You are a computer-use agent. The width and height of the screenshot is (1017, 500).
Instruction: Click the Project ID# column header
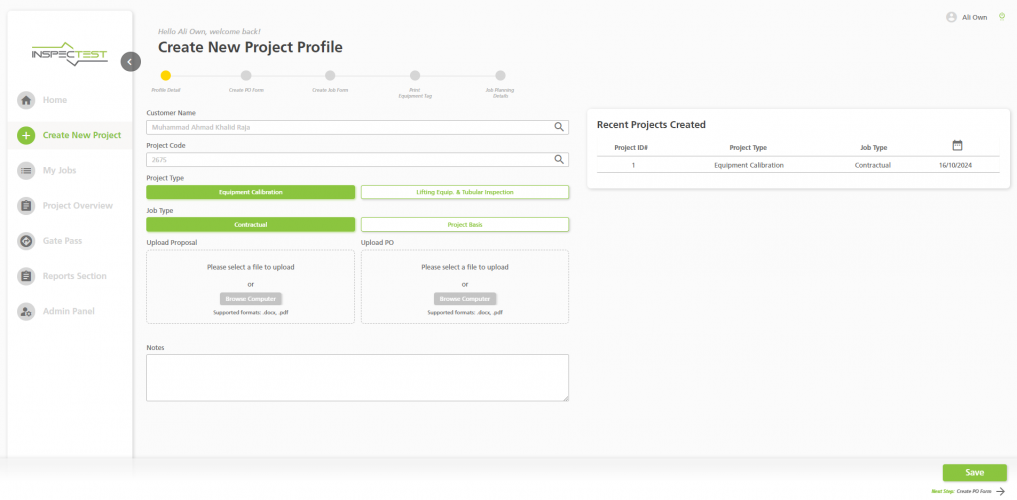click(x=631, y=148)
